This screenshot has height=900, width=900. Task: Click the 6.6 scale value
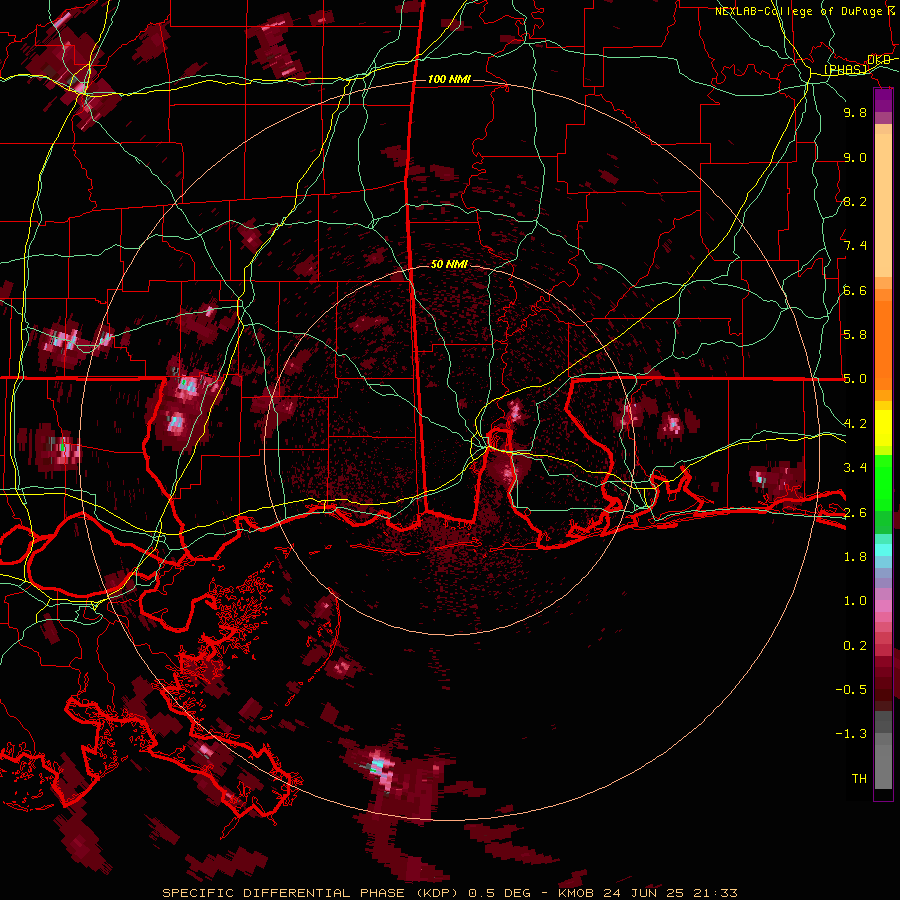click(x=855, y=290)
